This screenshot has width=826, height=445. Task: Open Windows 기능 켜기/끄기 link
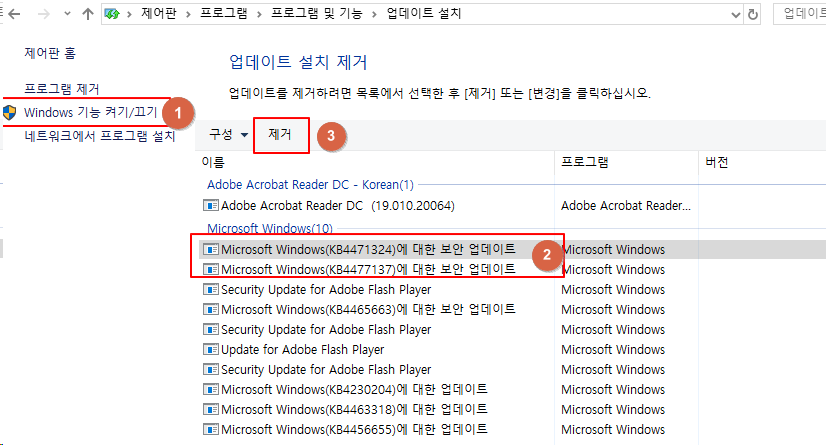tap(91, 112)
